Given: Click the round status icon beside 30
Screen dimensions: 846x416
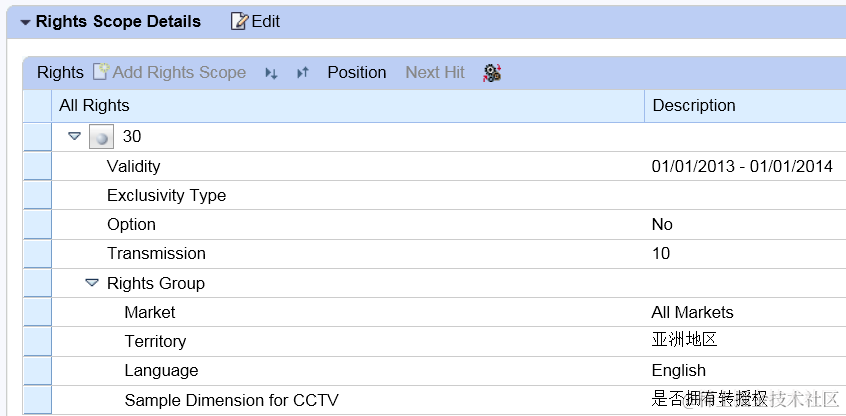Looking at the screenshot, I should (101, 138).
